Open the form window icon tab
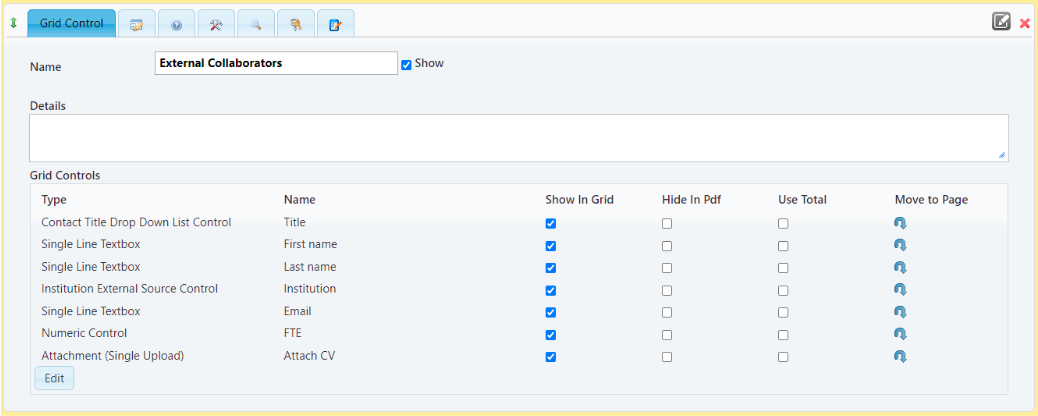 [136, 24]
